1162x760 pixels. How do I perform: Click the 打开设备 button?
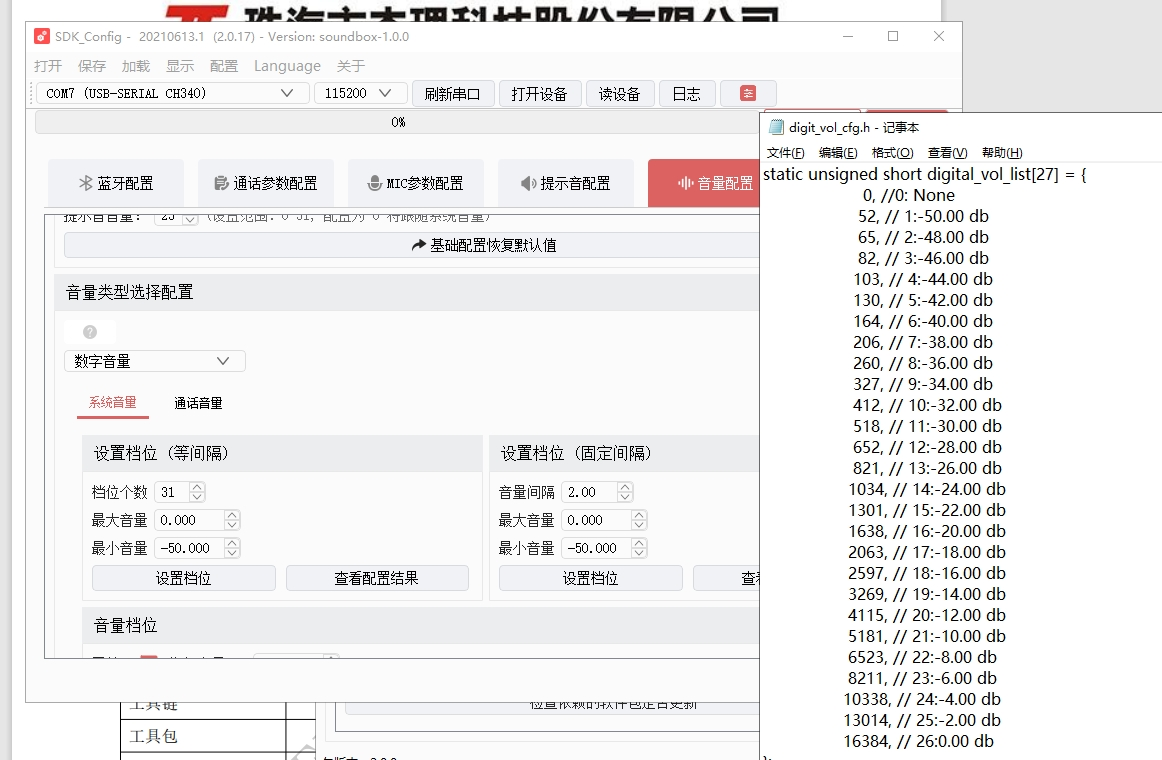pyautogui.click(x=539, y=93)
